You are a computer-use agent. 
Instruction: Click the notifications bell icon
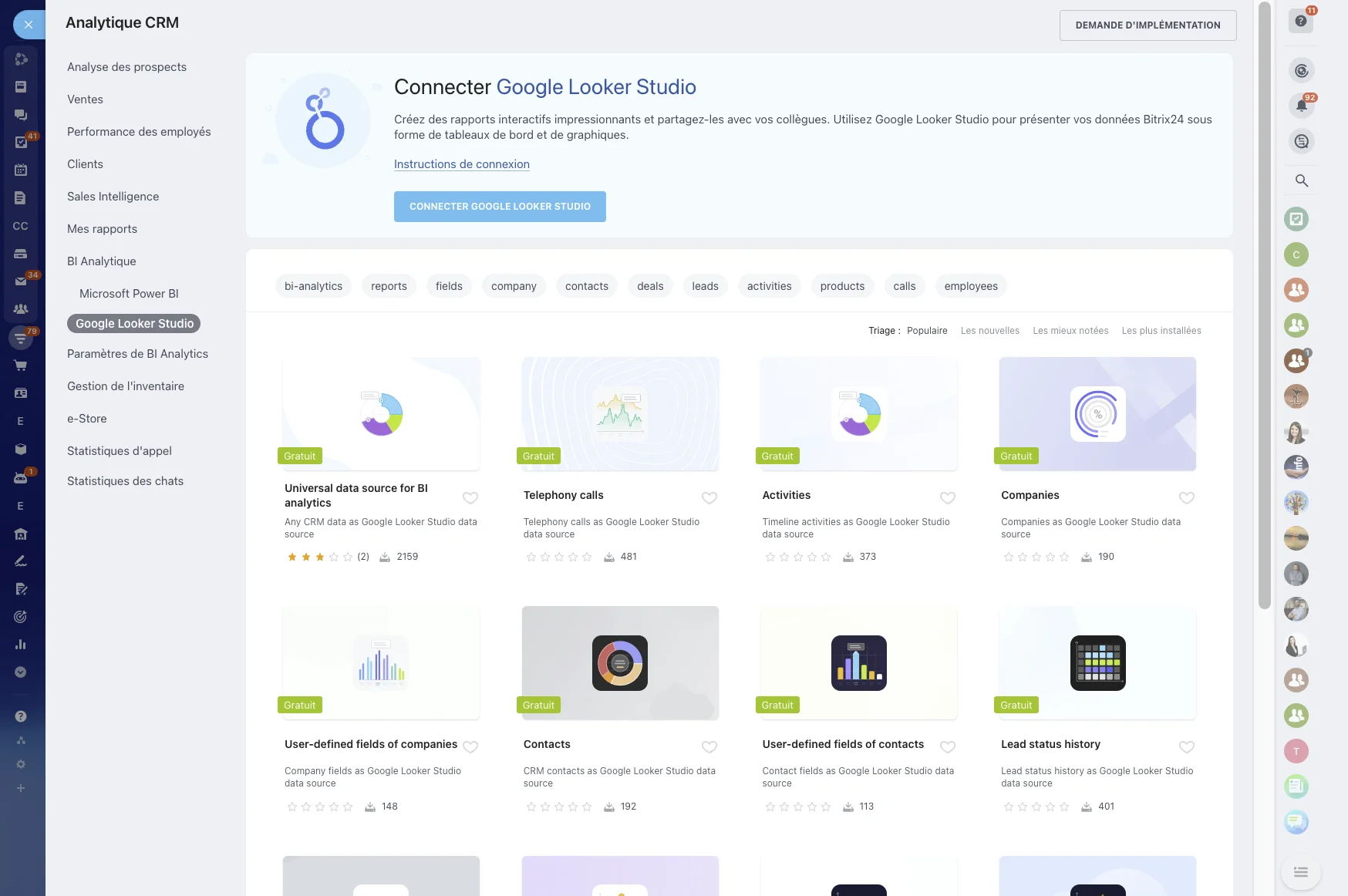click(1301, 106)
